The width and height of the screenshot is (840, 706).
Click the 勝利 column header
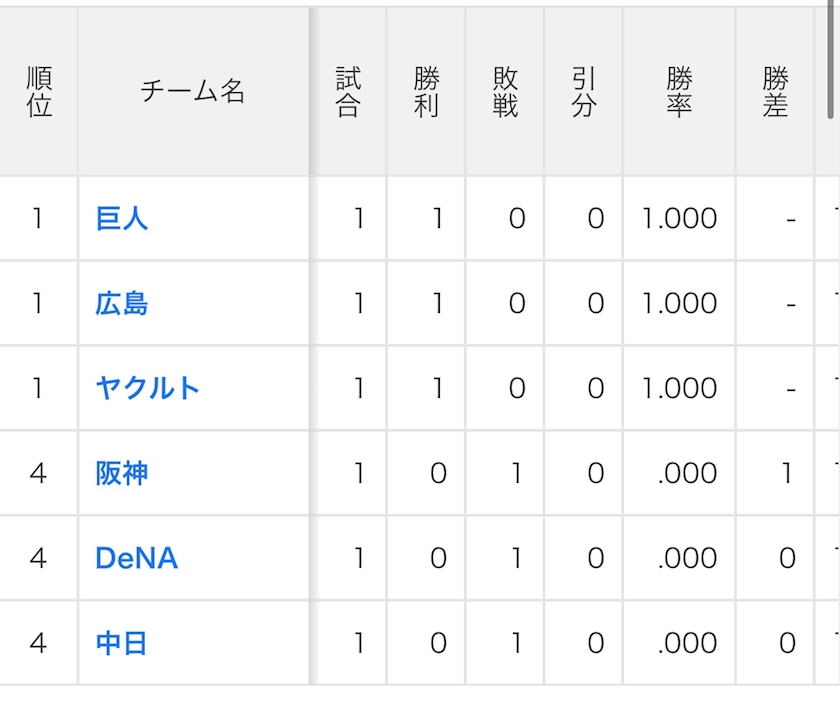426,92
